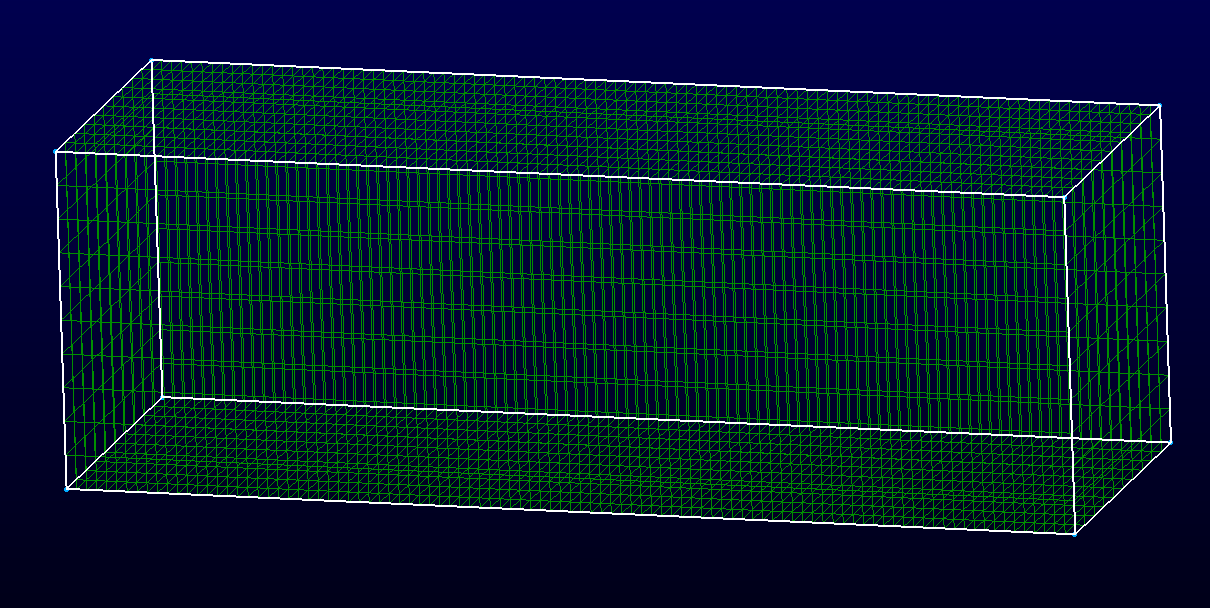This screenshot has width=1210, height=608.
Task: Select the rightmost vertical white edge of the box
Action: [1166, 273]
